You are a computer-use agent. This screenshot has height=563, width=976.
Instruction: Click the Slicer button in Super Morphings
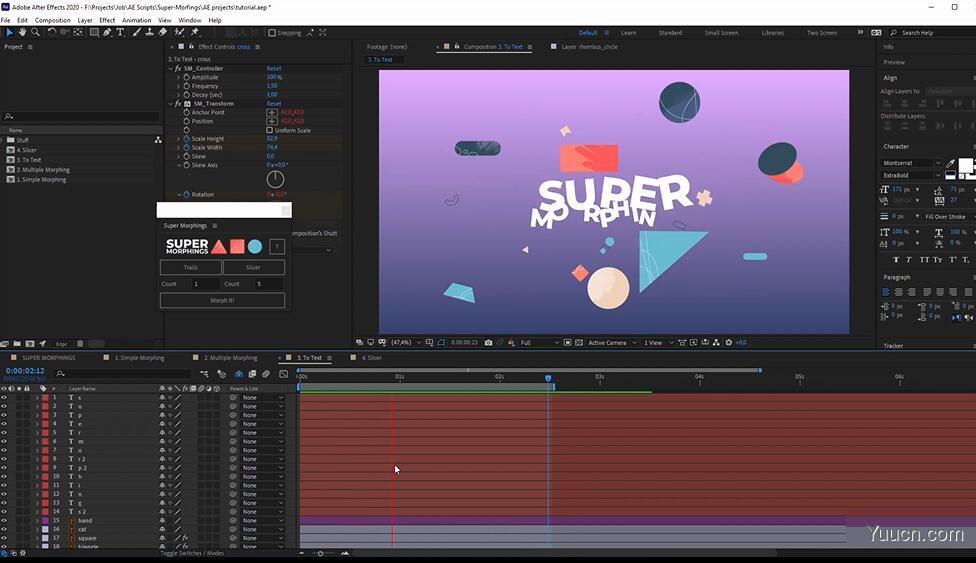(253, 267)
